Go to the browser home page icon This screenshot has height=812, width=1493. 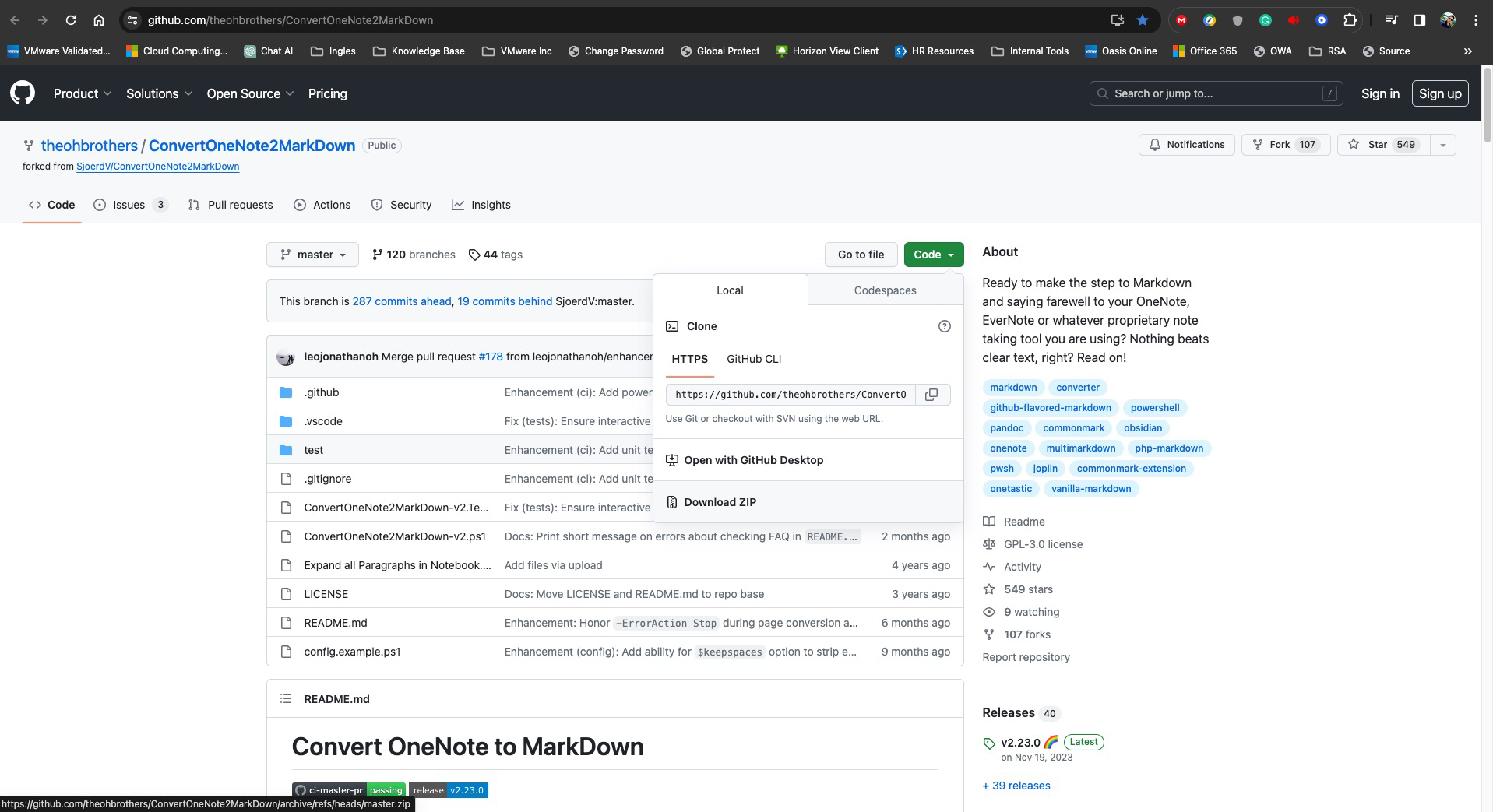coord(99,20)
